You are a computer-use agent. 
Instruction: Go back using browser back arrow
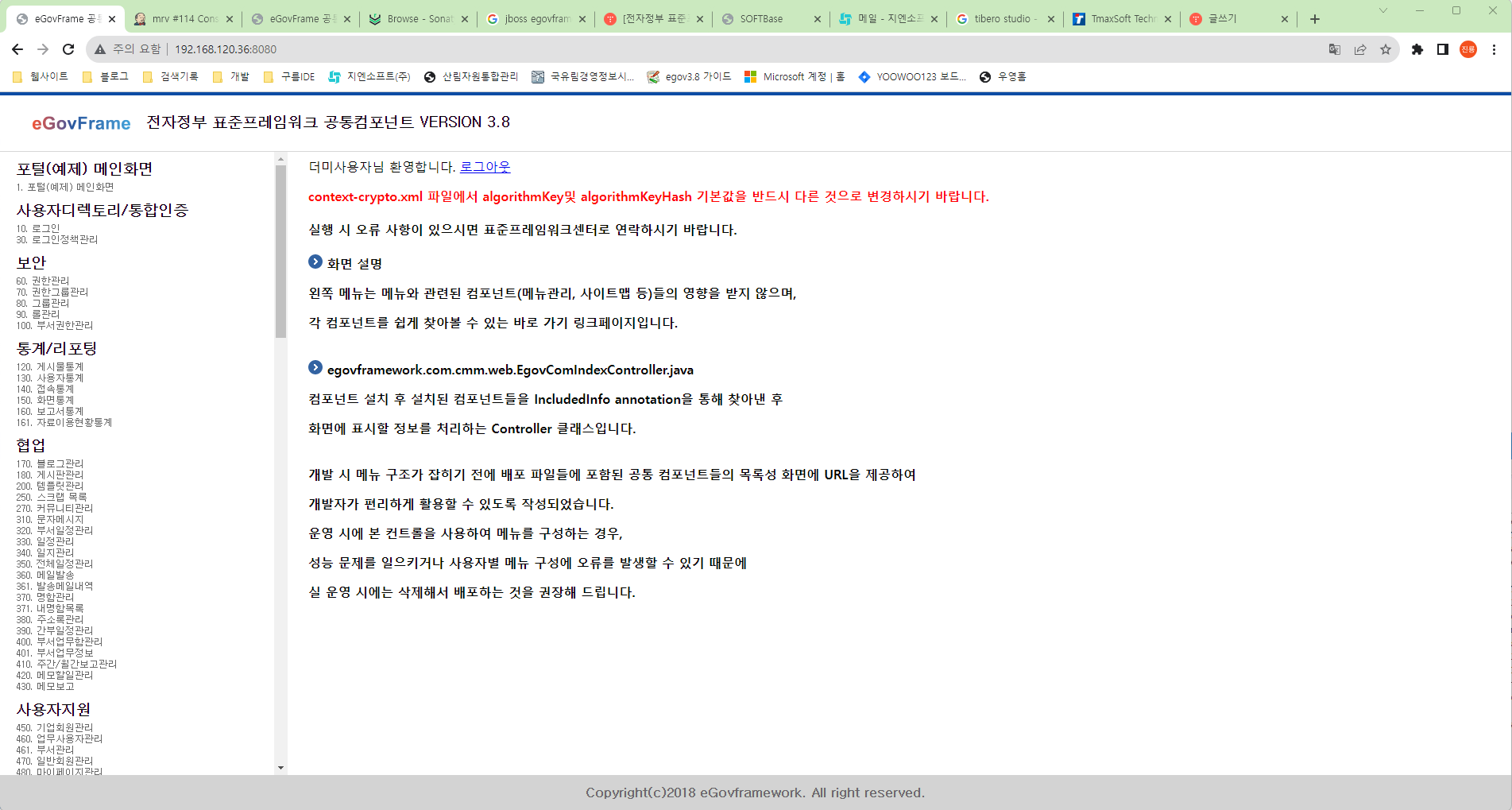(17, 49)
